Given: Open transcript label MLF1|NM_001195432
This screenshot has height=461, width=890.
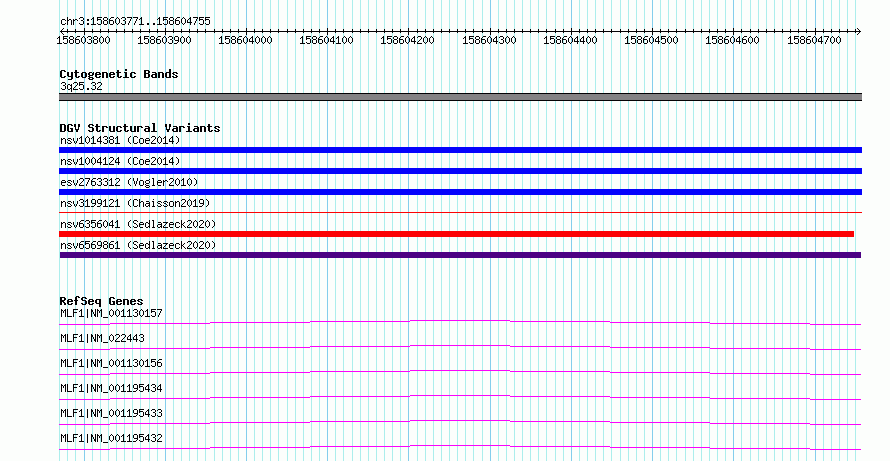Looking at the screenshot, I should click(x=111, y=438).
